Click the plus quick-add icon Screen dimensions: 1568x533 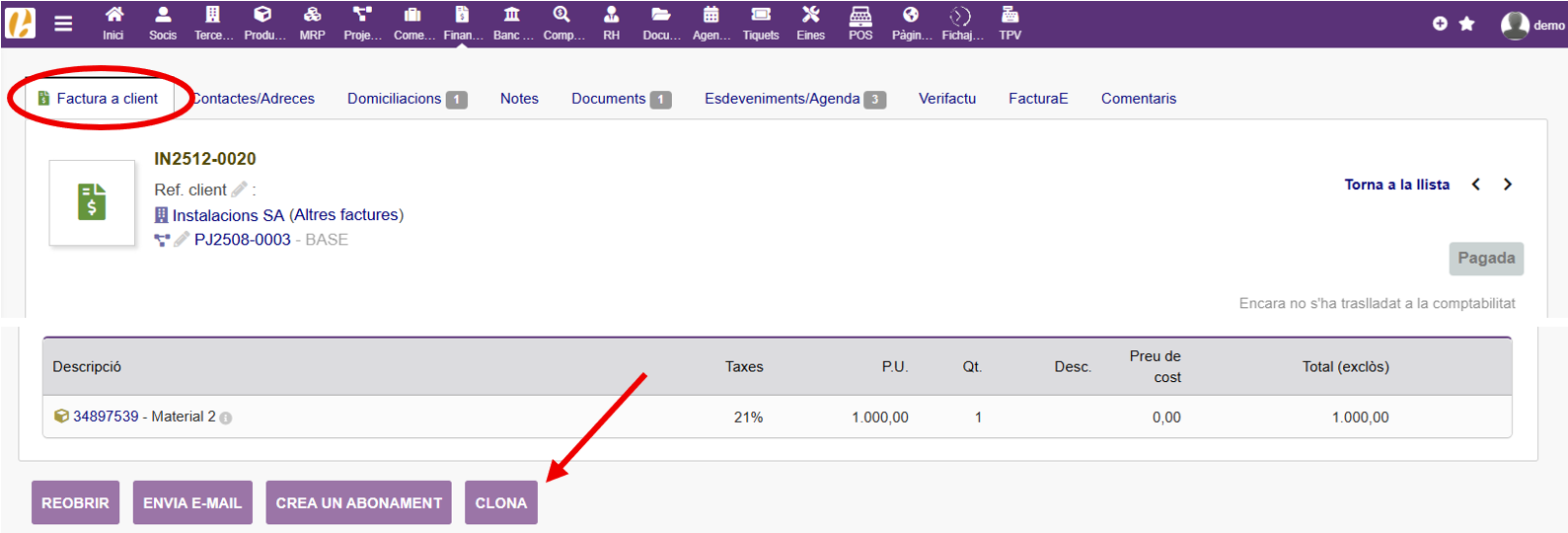1440,24
